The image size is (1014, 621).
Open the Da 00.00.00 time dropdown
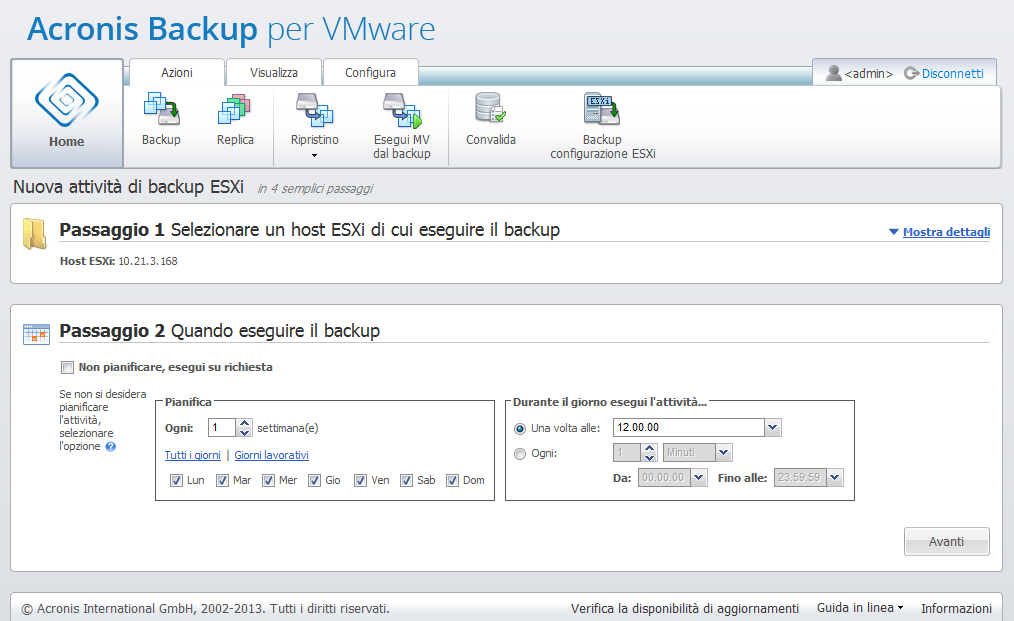(x=698, y=477)
